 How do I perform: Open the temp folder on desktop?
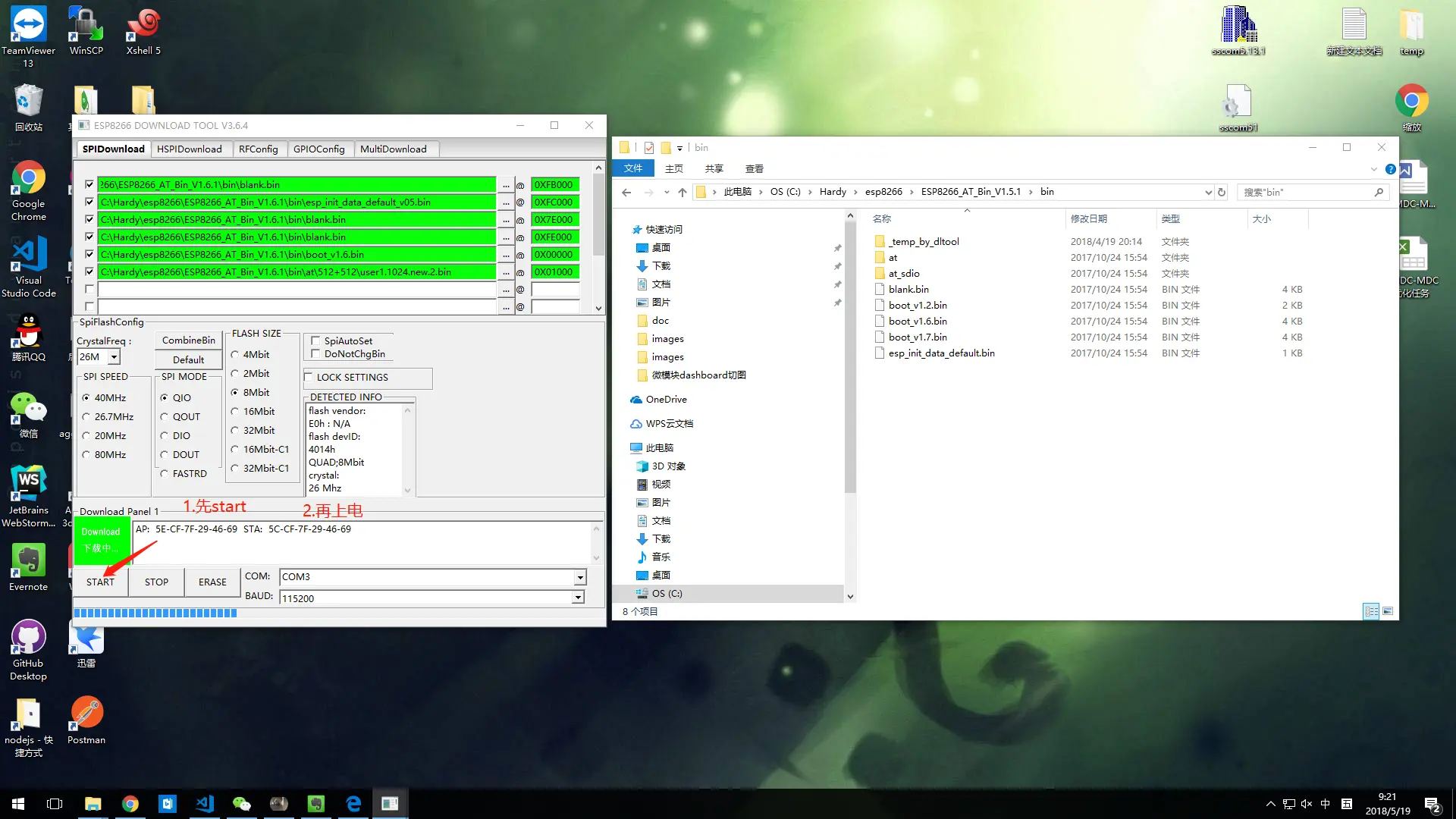(1411, 30)
